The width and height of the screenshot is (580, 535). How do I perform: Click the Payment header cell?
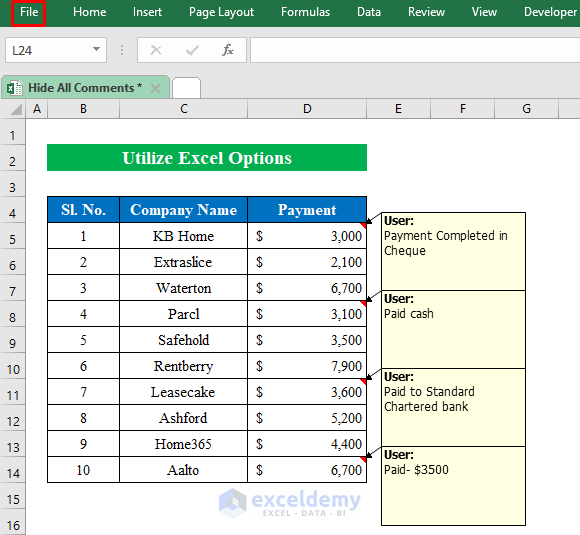307,210
